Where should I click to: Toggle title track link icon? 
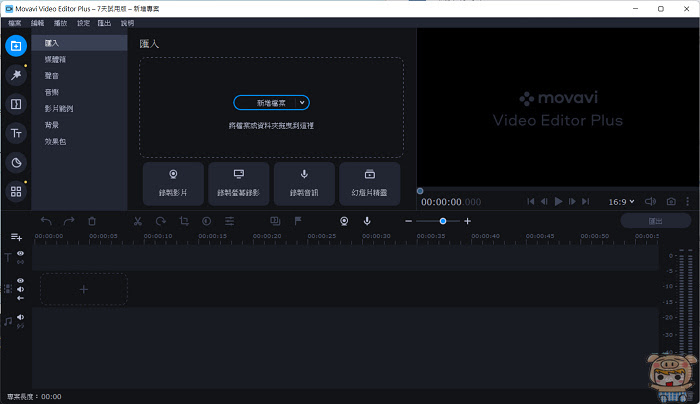21,262
